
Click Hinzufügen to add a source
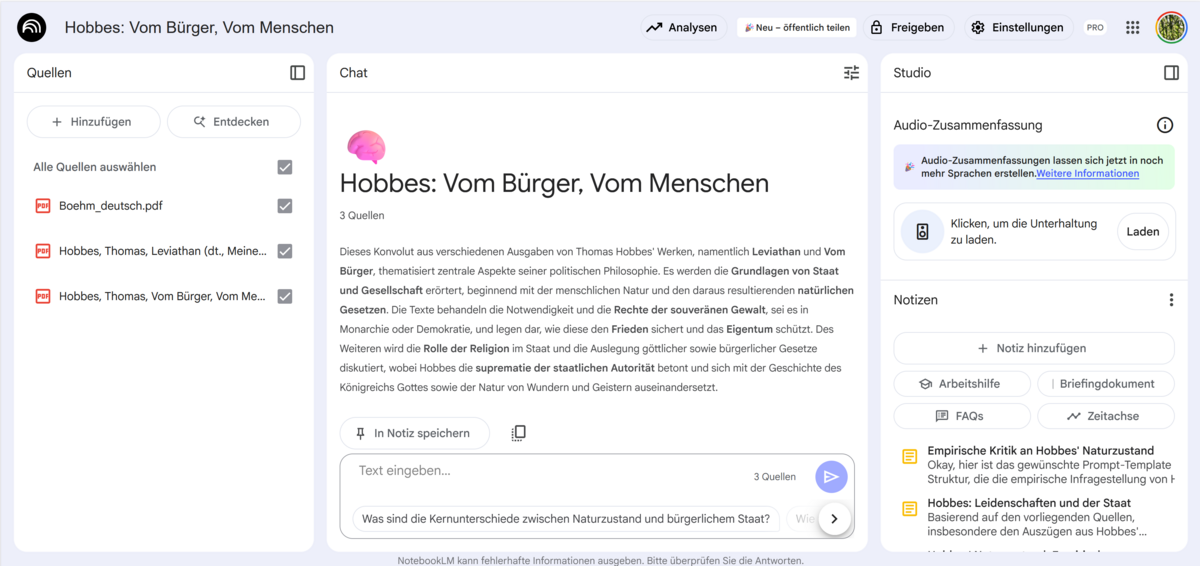point(93,122)
